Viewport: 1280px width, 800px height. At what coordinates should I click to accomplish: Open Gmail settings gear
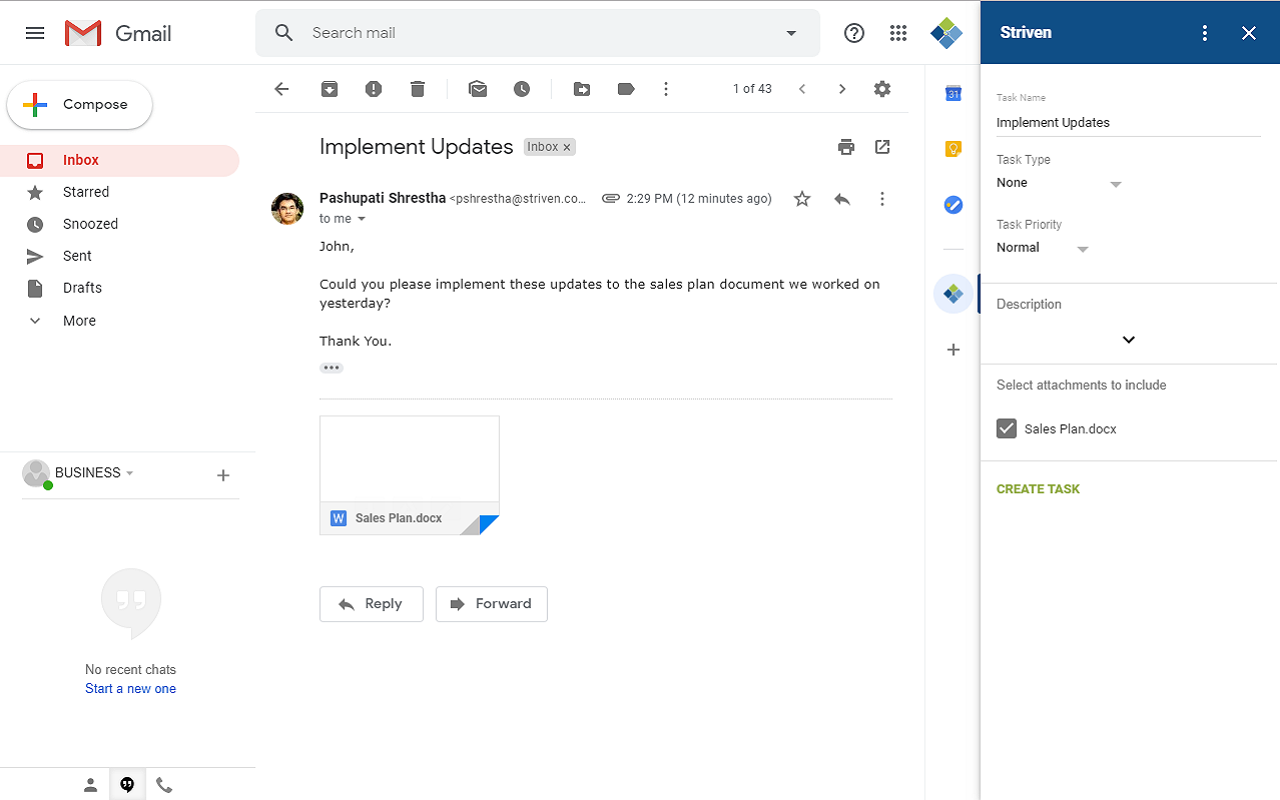[882, 89]
